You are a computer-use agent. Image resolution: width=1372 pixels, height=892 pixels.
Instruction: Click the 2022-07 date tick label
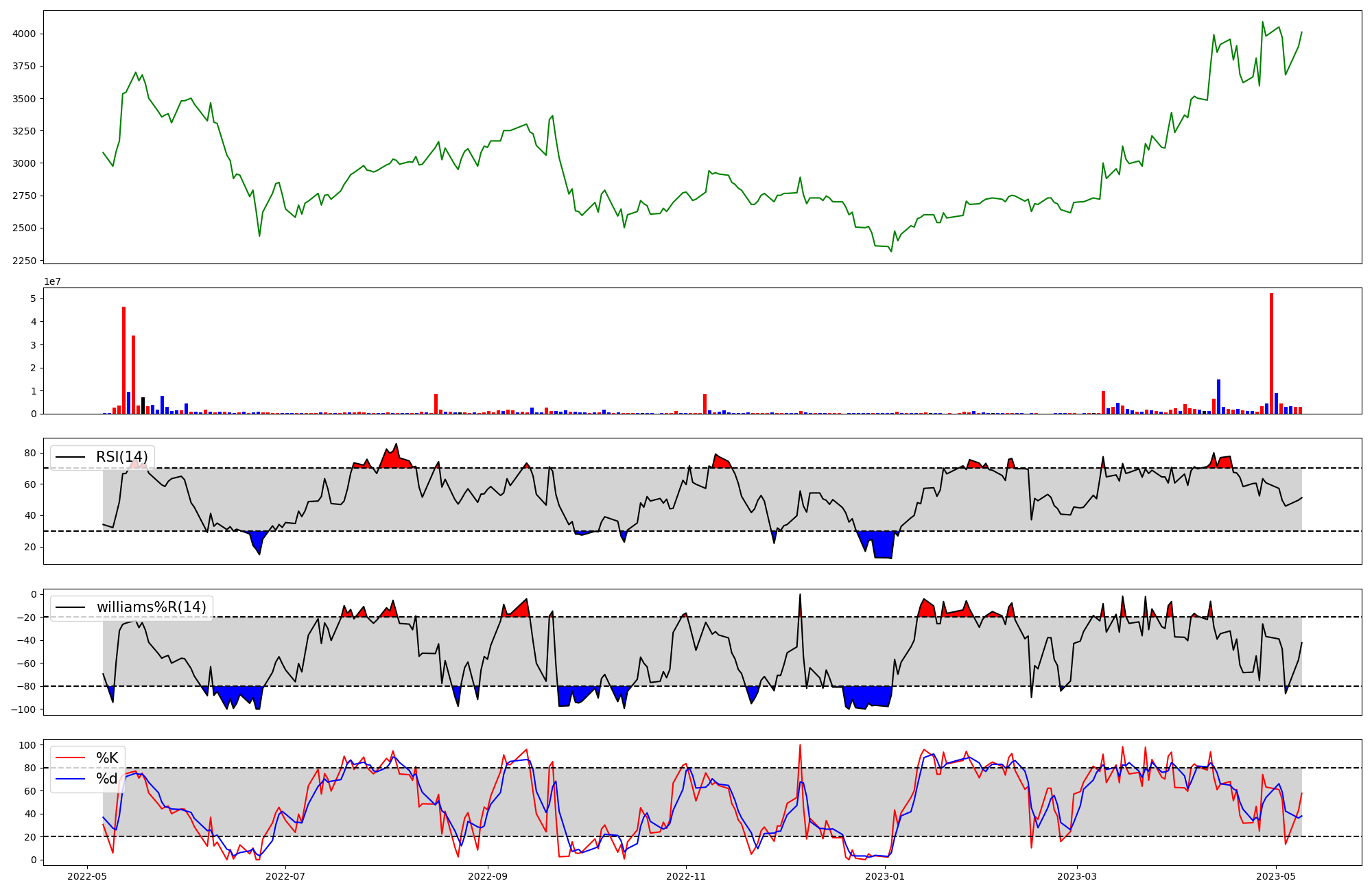click(x=285, y=876)
